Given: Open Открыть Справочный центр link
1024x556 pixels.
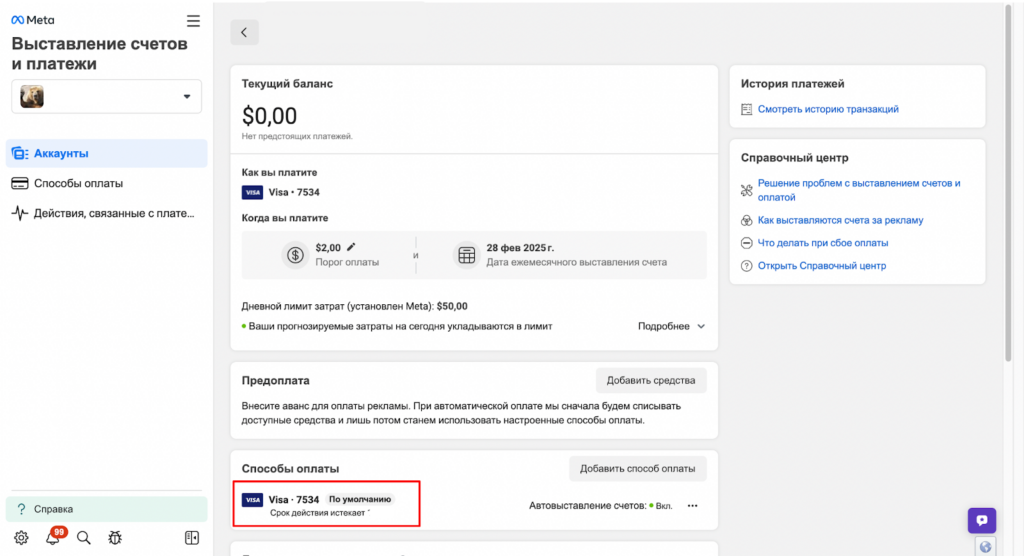Looking at the screenshot, I should pos(822,266).
